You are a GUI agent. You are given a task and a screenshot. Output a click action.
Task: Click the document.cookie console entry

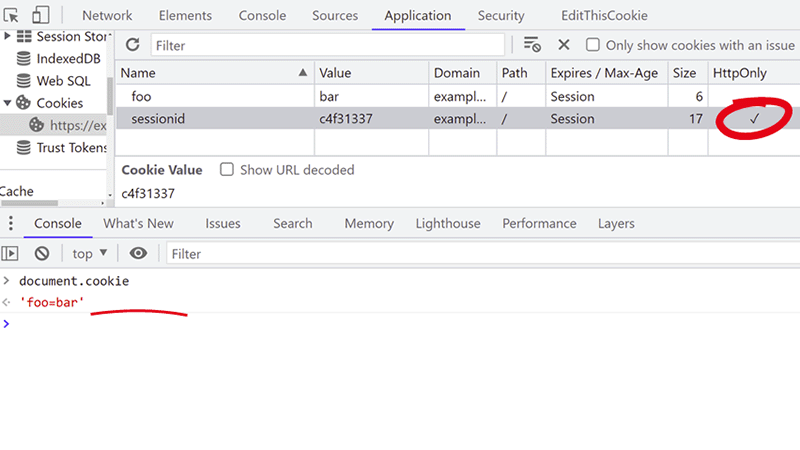(74, 281)
